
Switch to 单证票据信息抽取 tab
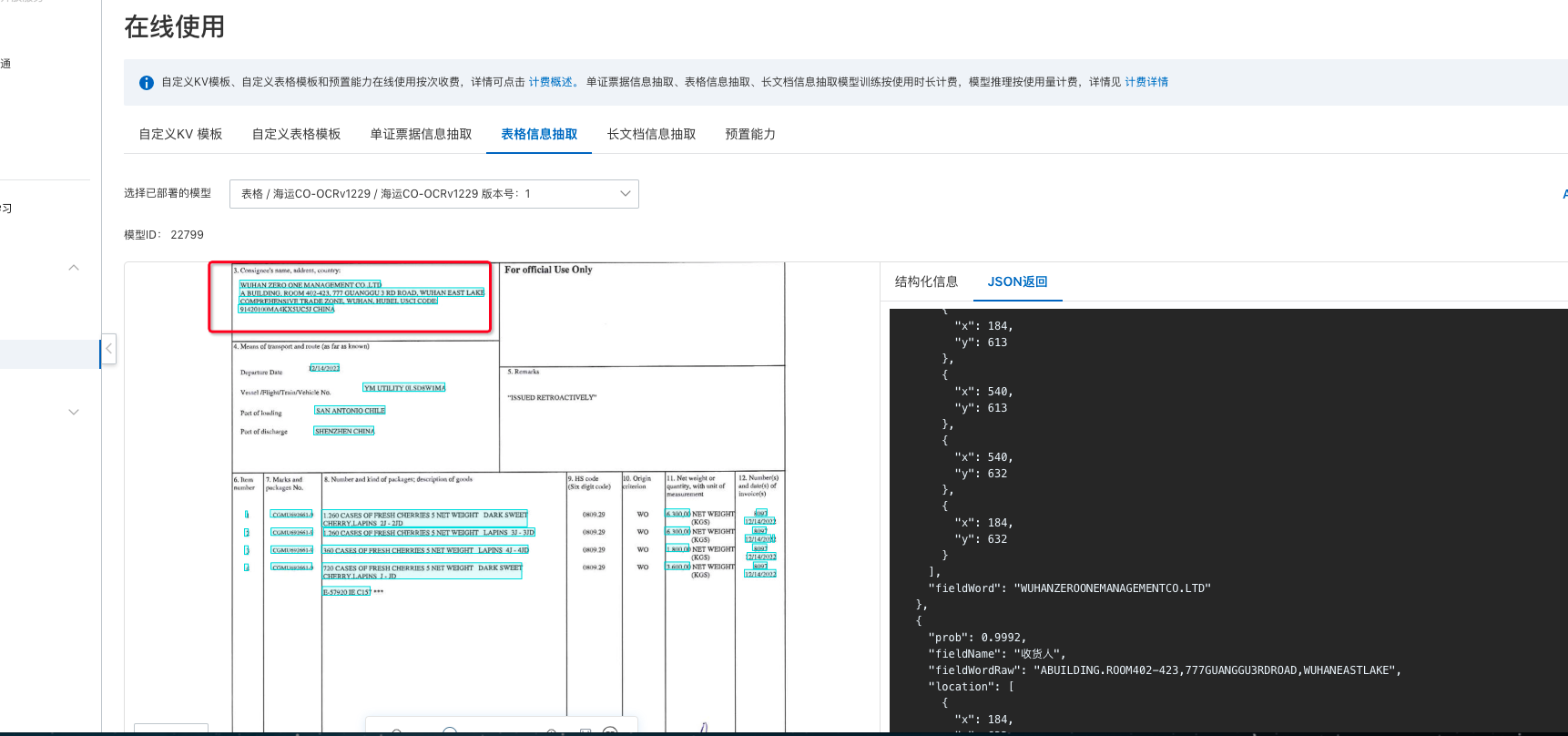tap(421, 134)
